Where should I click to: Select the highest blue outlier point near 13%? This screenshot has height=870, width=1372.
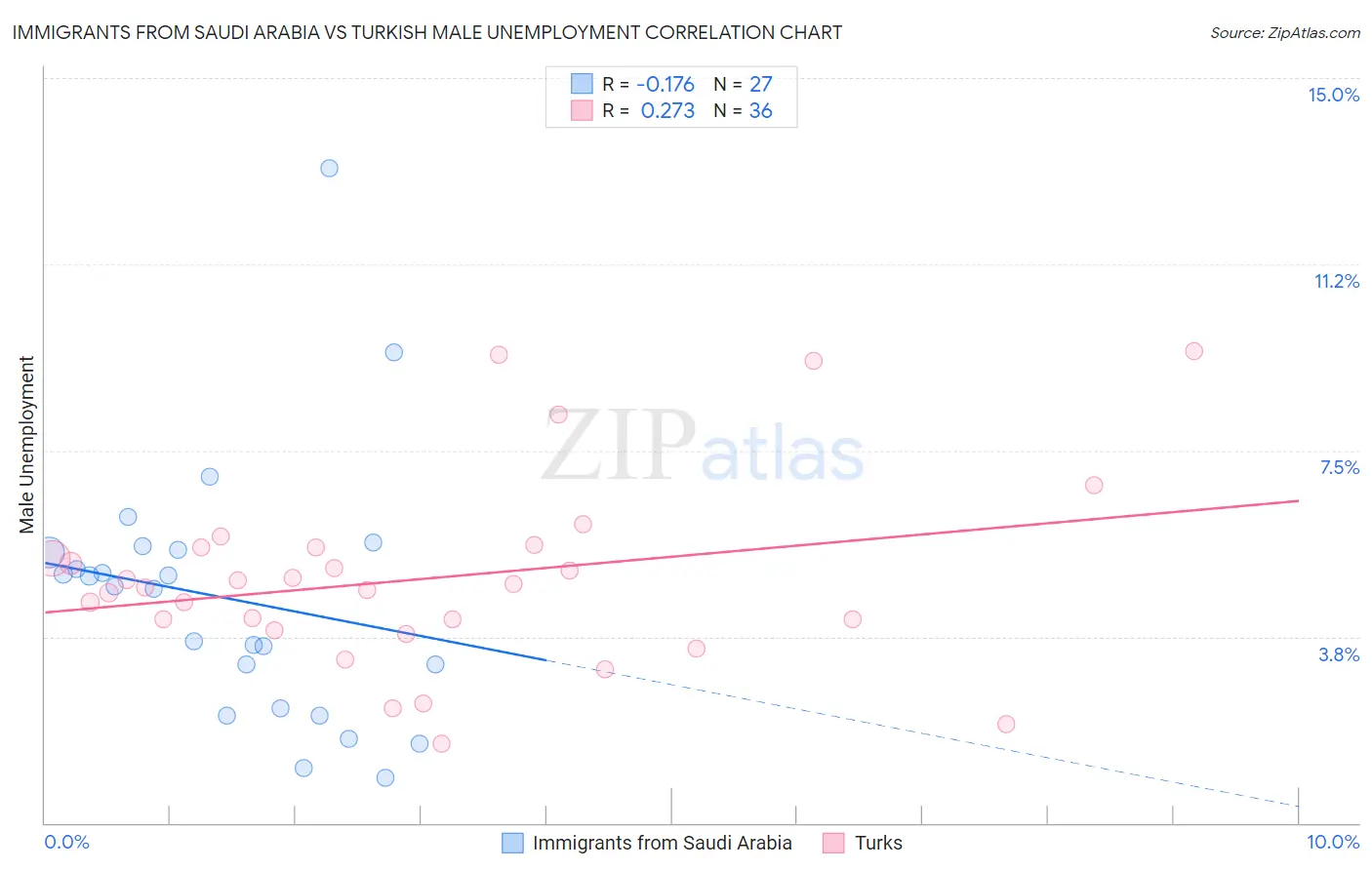[330, 168]
